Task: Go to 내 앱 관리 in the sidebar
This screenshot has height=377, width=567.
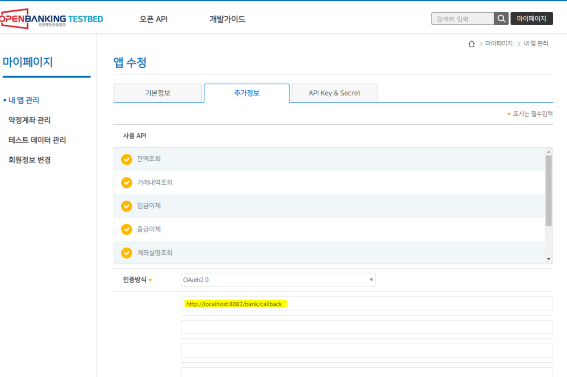Action: point(24,100)
